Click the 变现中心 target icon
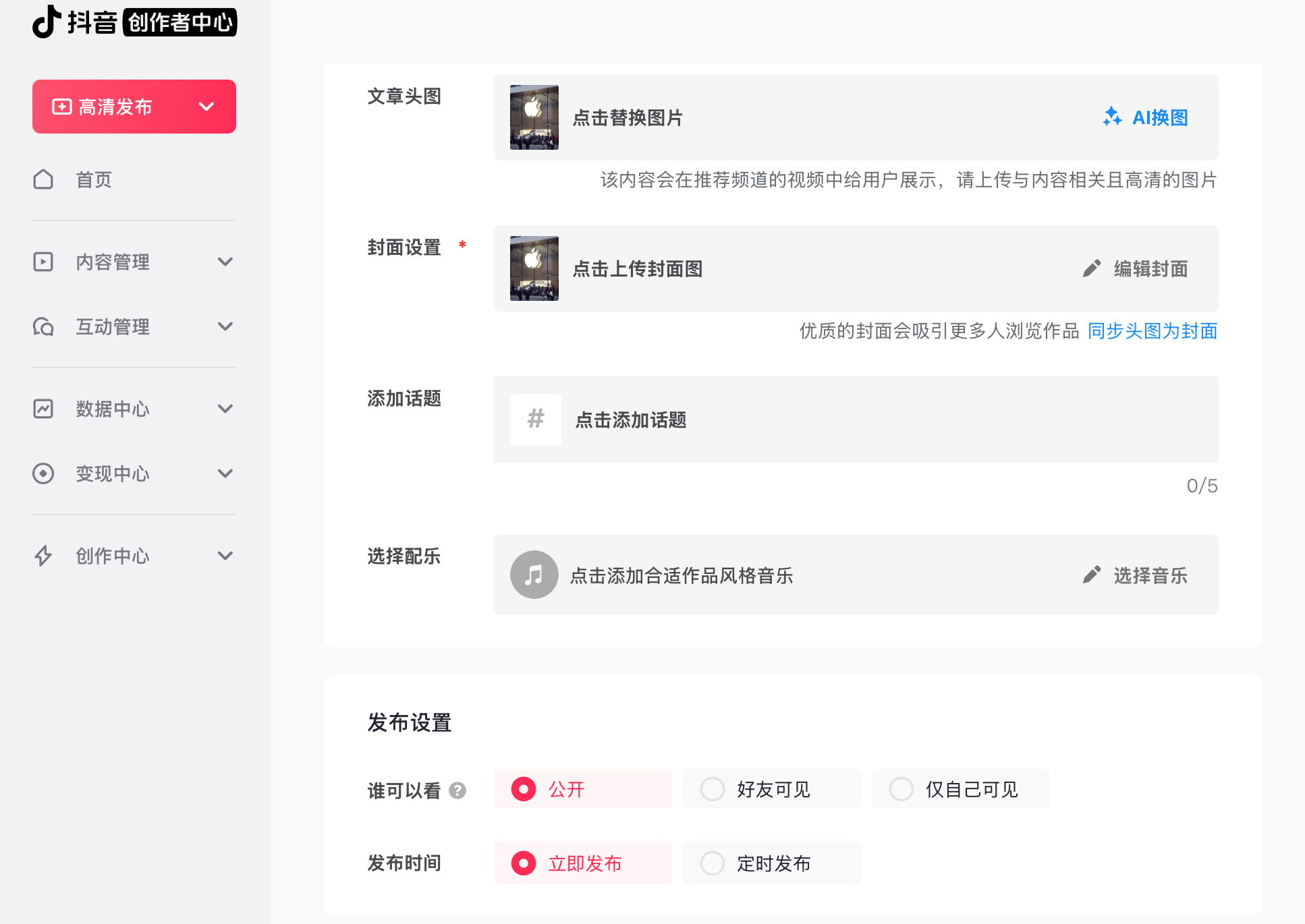1305x924 pixels. coord(43,474)
